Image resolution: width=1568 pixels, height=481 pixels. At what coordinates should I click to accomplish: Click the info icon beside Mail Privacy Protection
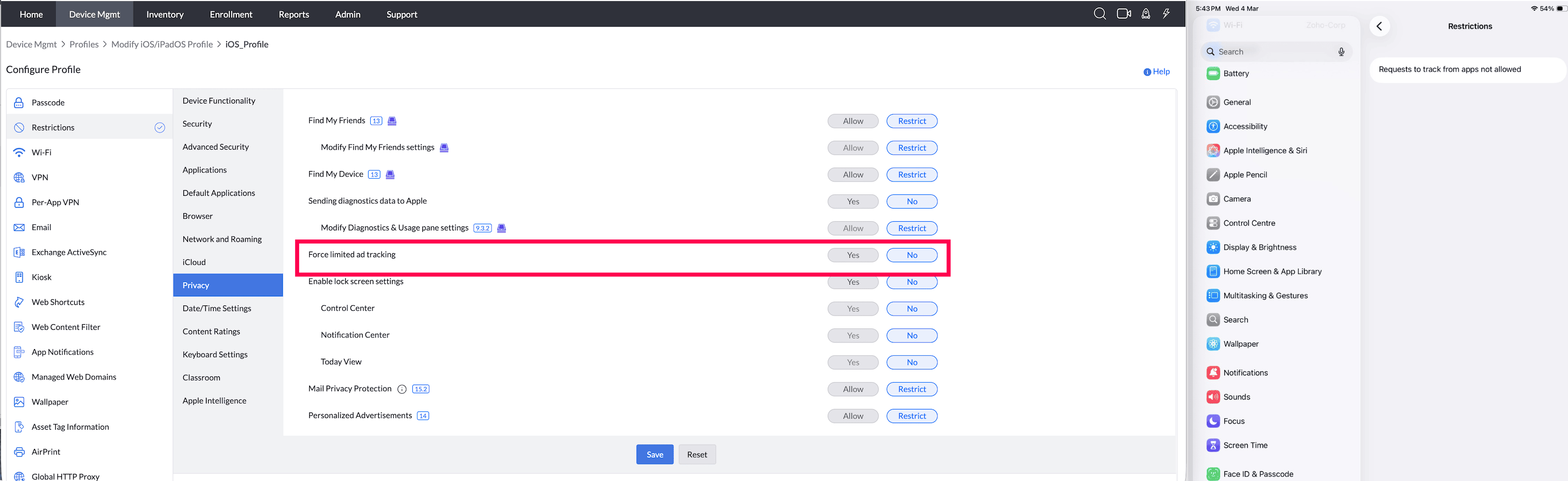coord(402,389)
